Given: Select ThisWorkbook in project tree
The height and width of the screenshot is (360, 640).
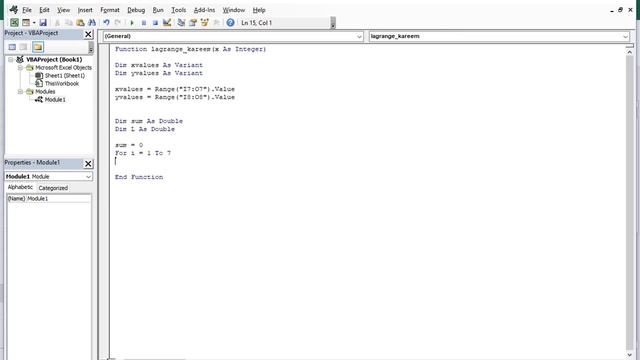Looking at the screenshot, I should 62,84.
